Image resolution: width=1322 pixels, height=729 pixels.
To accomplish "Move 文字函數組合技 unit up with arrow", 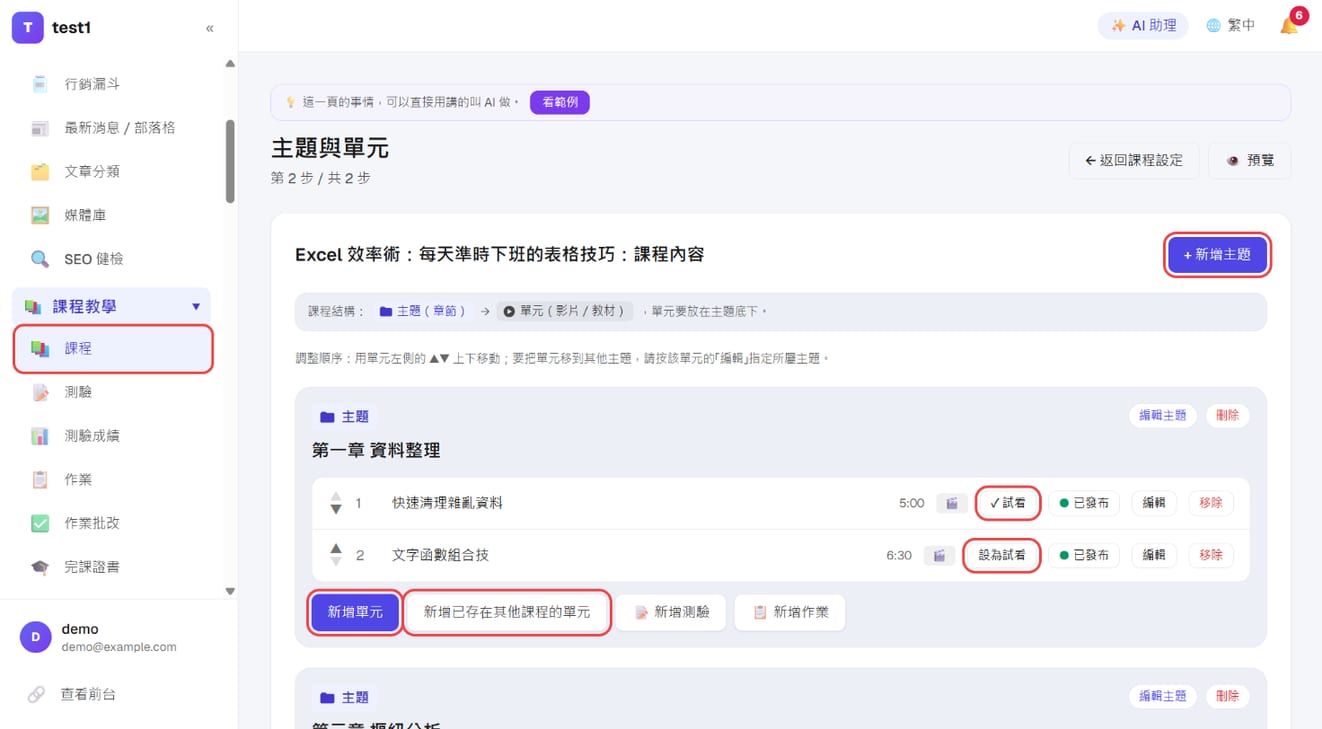I will coord(336,548).
